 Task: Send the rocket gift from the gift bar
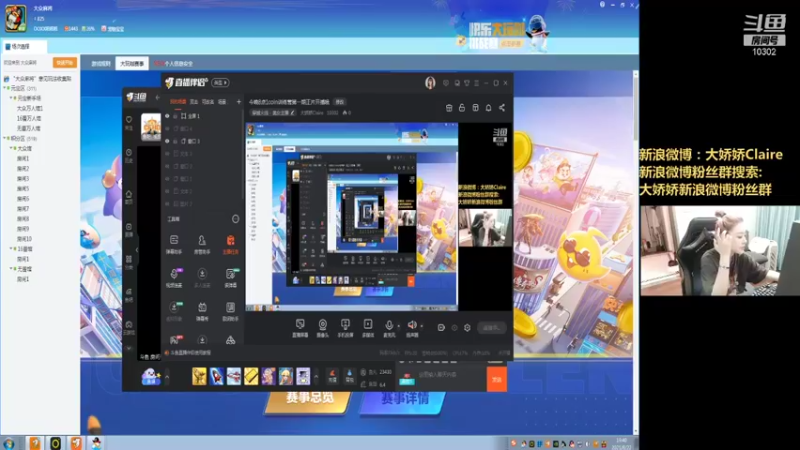[216, 376]
